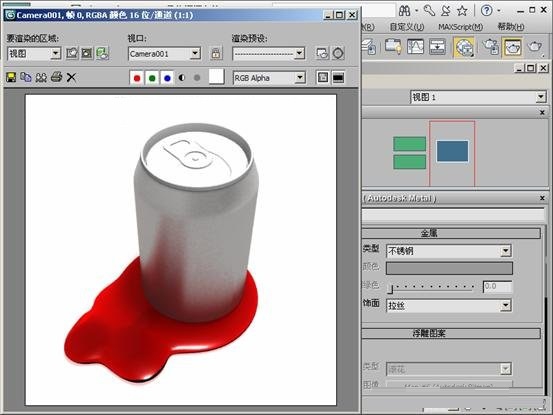The height and width of the screenshot is (415, 553).
Task: Open the disabled 类型 dropdown under 浮雕图案
Action: (x=449, y=369)
